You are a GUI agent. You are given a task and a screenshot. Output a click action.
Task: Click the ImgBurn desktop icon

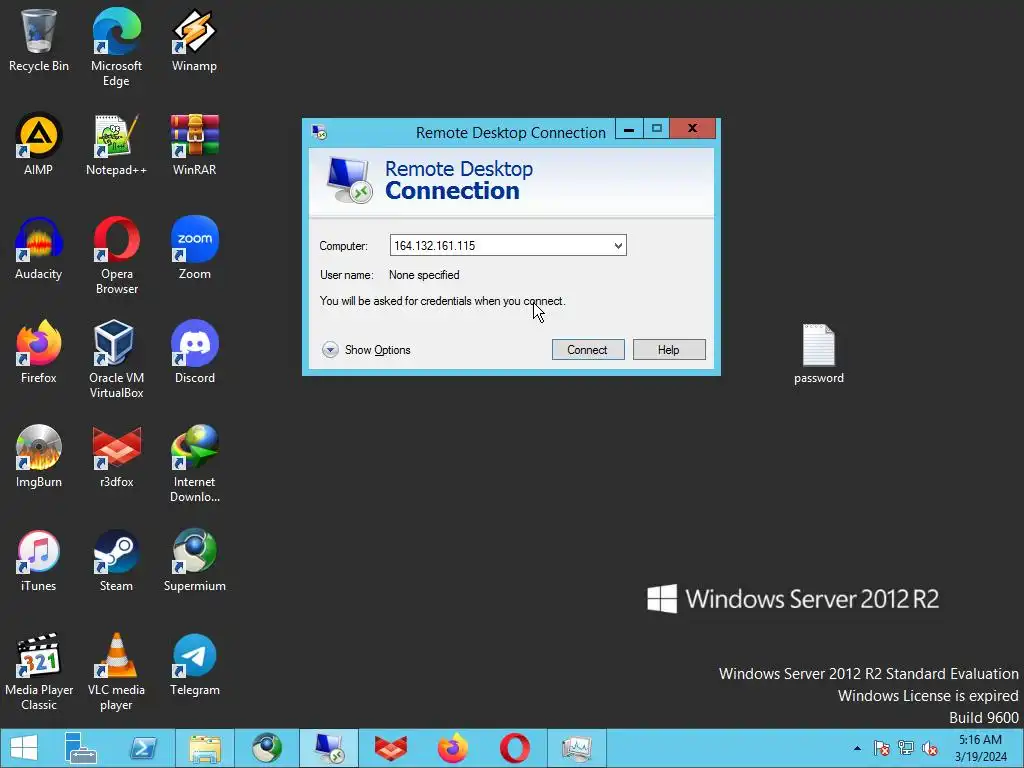39,456
